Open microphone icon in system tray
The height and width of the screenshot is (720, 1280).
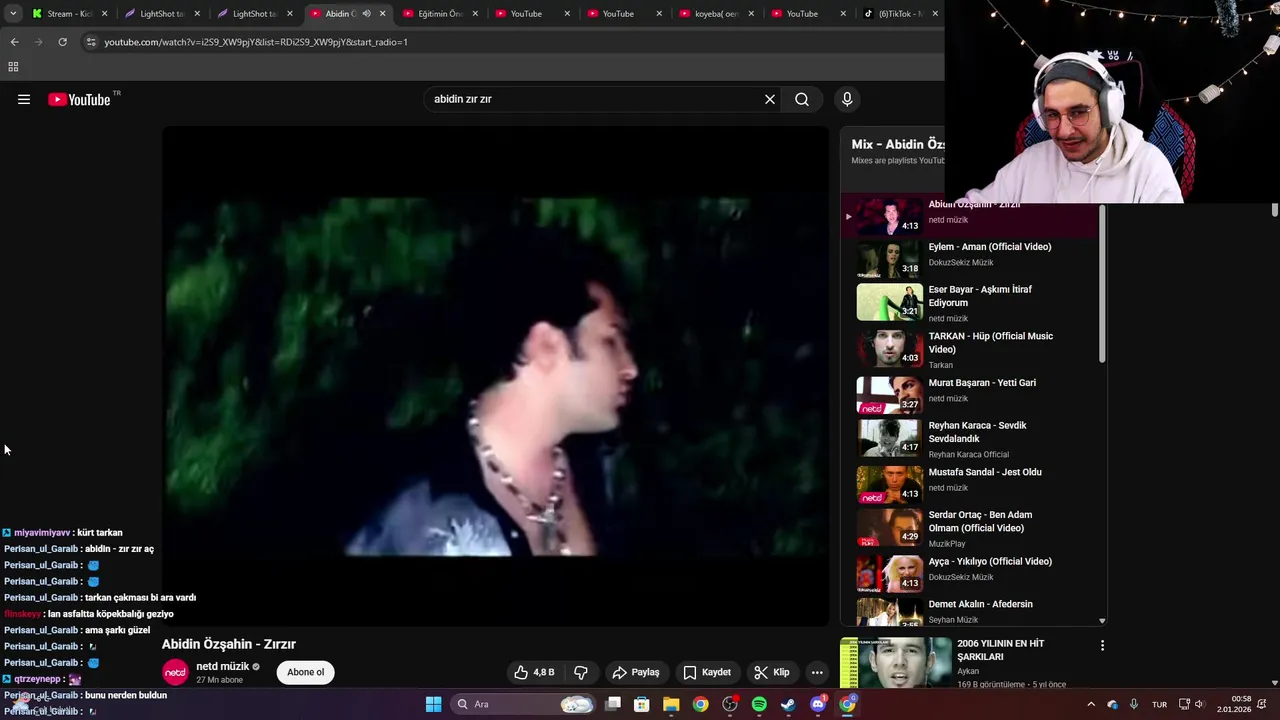click(1133, 704)
